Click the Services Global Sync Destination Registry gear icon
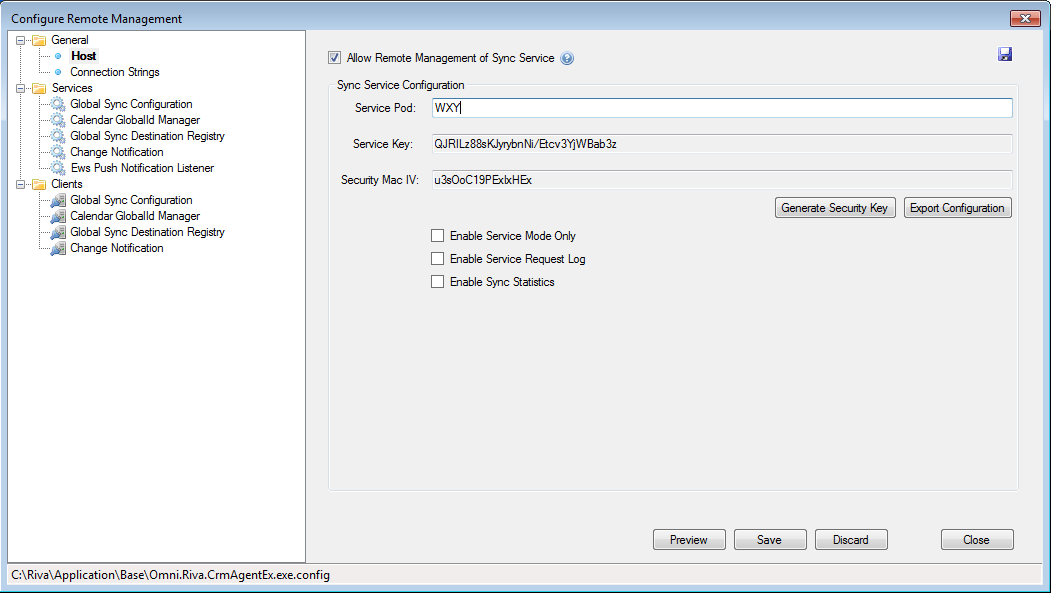Viewport: 1051px width, 593px height. click(x=58, y=136)
